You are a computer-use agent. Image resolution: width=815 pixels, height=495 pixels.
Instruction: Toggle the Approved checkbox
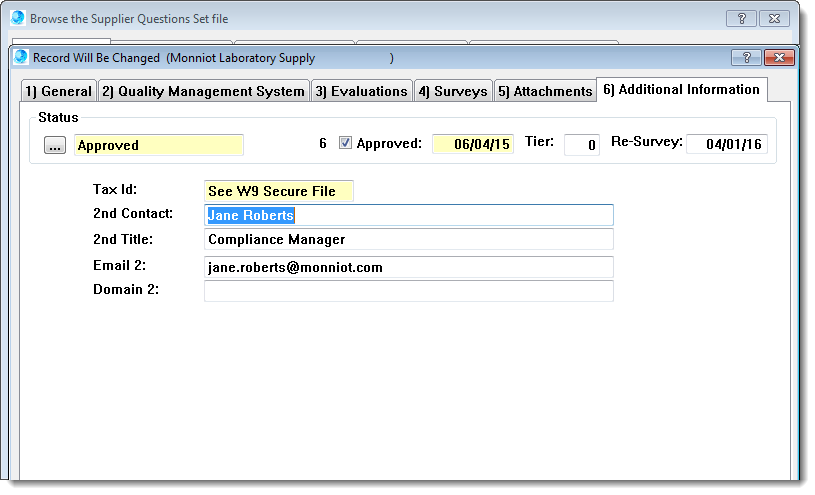345,143
